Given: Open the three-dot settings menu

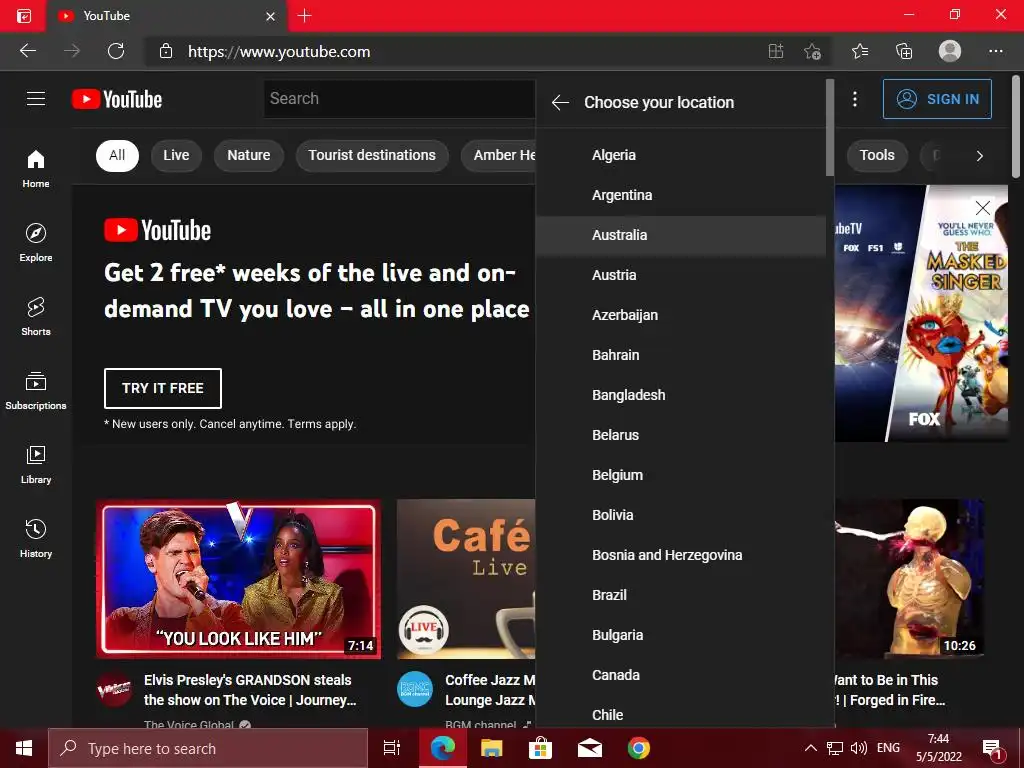Looking at the screenshot, I should pyautogui.click(x=855, y=99).
